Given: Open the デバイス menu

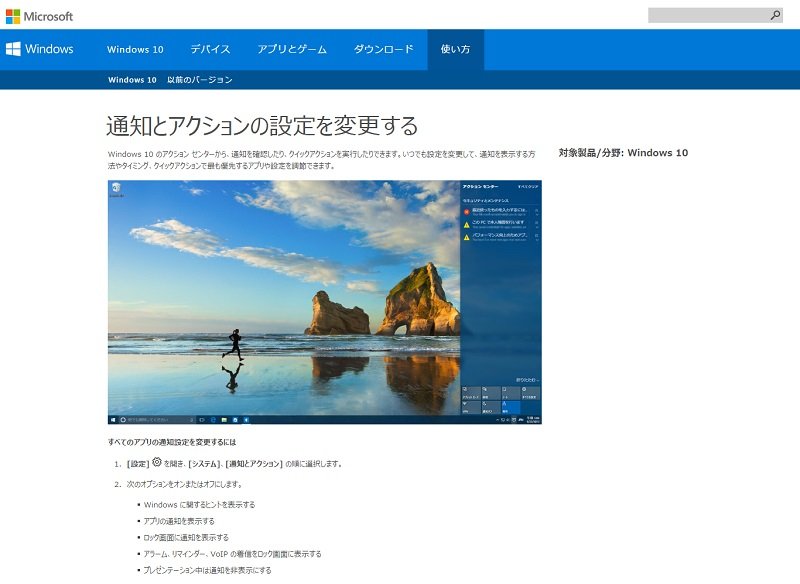Looking at the screenshot, I should (210, 49).
